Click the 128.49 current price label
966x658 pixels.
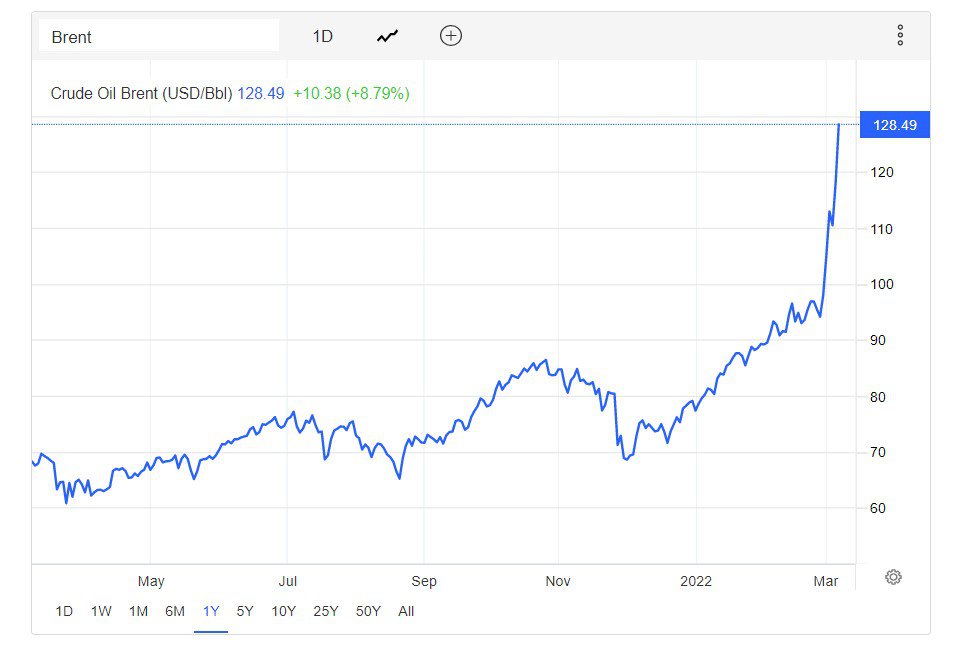coord(895,125)
